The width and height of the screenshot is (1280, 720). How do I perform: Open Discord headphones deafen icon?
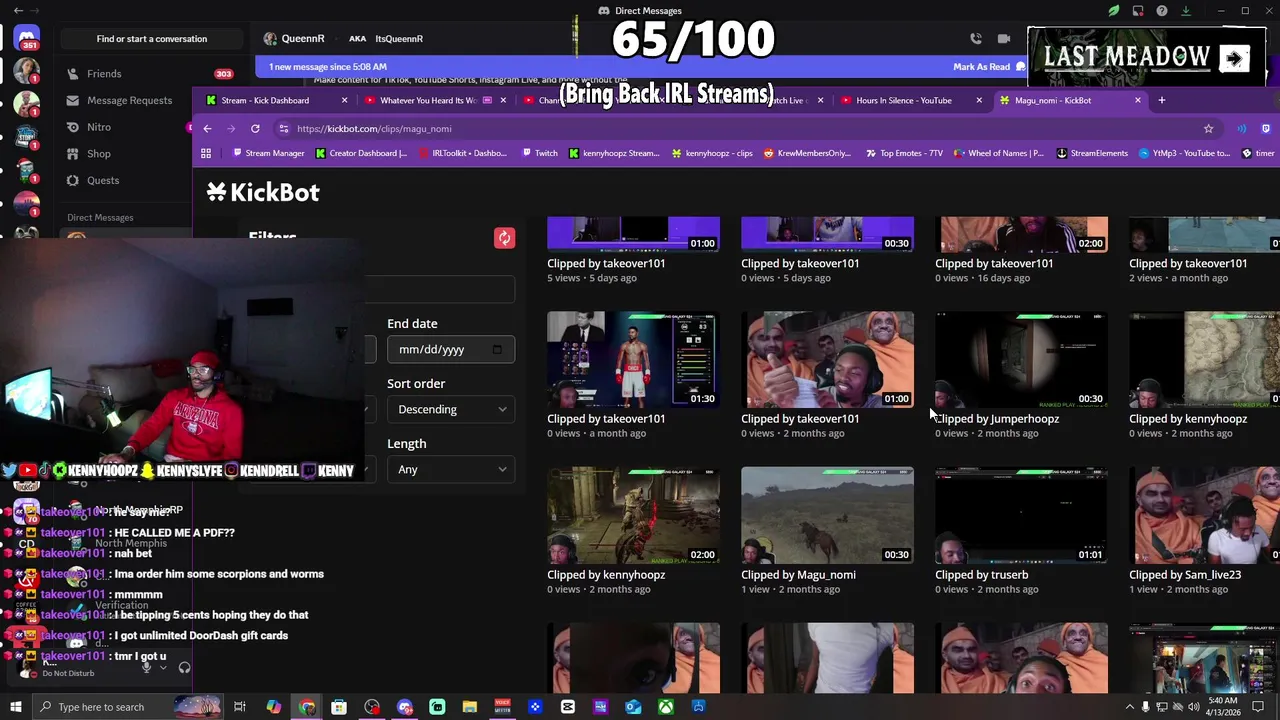point(184,668)
